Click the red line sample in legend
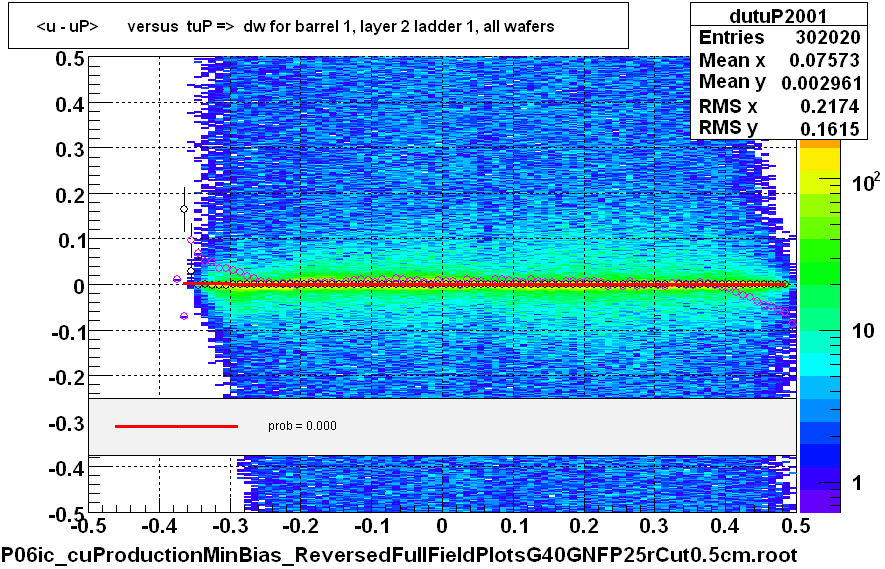 coord(176,426)
